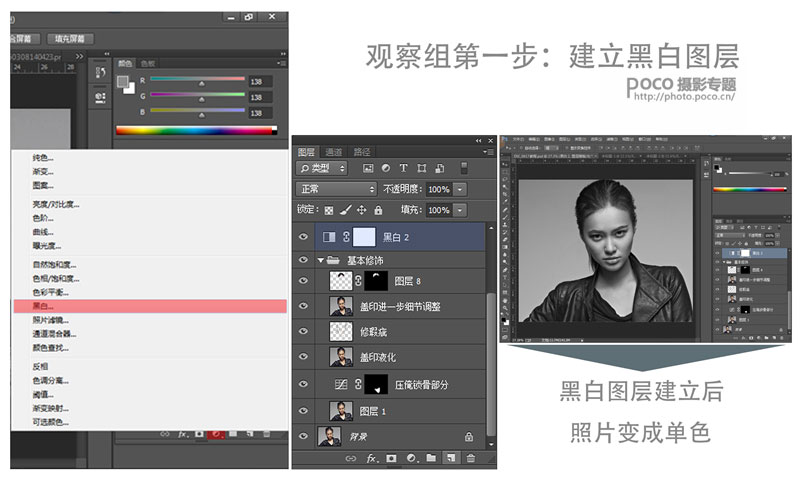Viewport: 800px width, 479px height.
Task: Create new layer icon
Action: point(451,458)
